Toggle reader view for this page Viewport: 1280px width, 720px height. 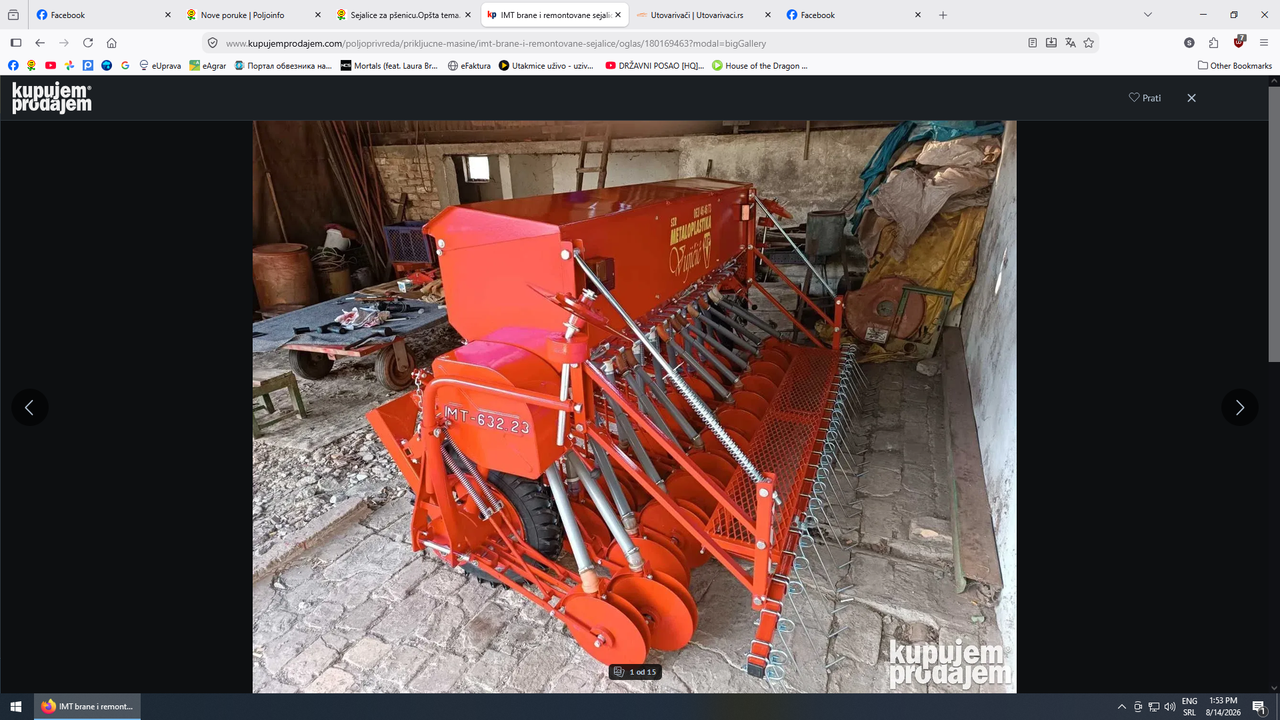1032,43
